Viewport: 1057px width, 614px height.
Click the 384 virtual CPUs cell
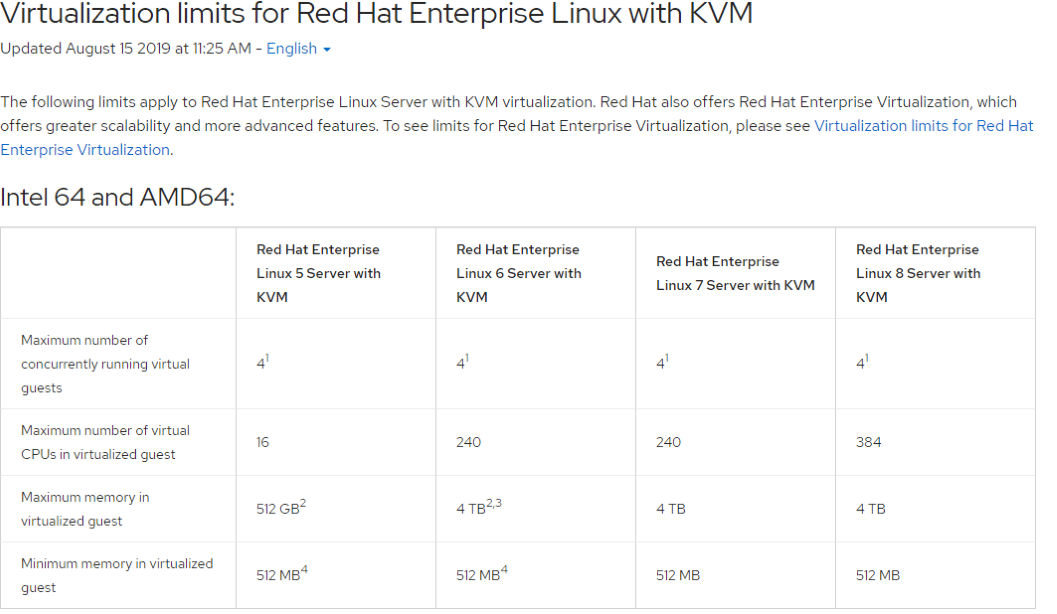(x=868, y=442)
